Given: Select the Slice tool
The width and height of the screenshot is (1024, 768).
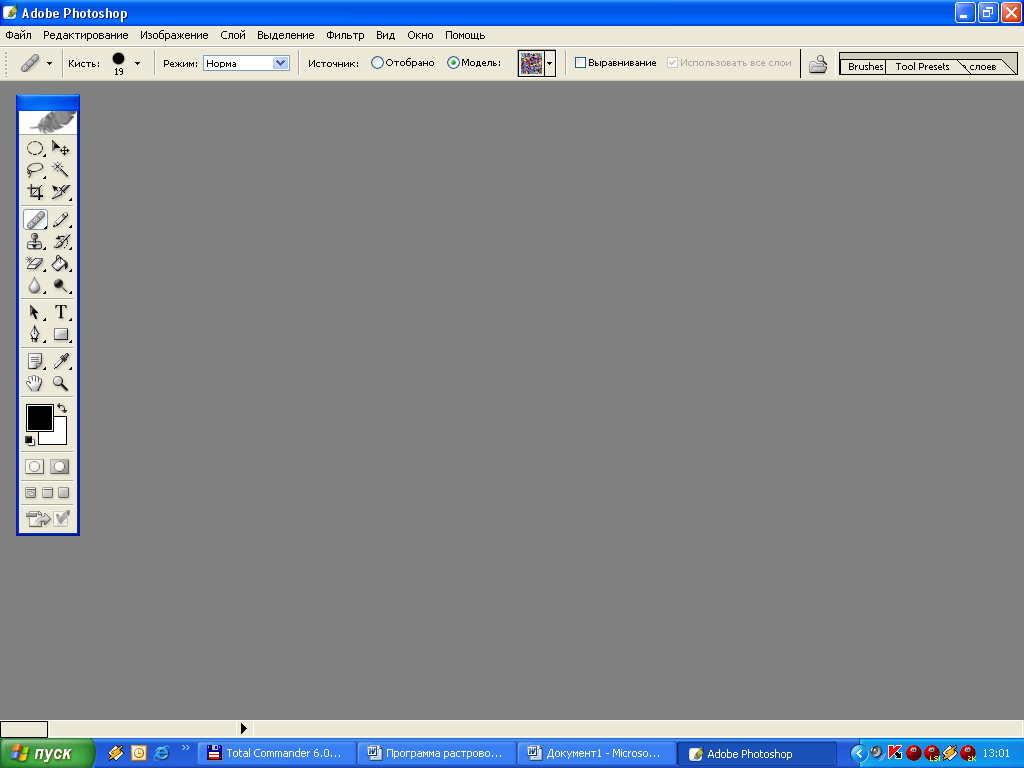Looking at the screenshot, I should click(61, 192).
